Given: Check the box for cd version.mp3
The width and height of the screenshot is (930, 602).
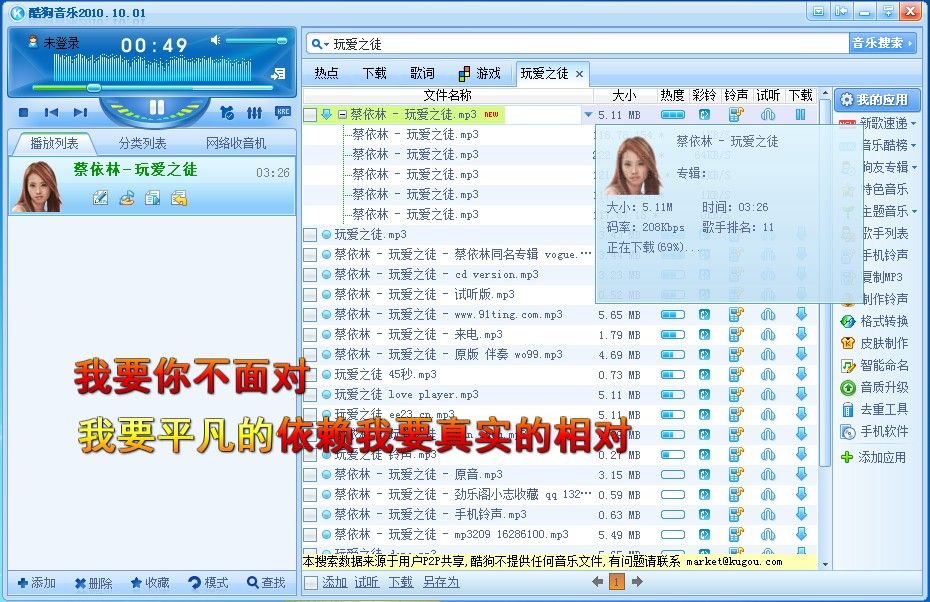Looking at the screenshot, I should 310,275.
